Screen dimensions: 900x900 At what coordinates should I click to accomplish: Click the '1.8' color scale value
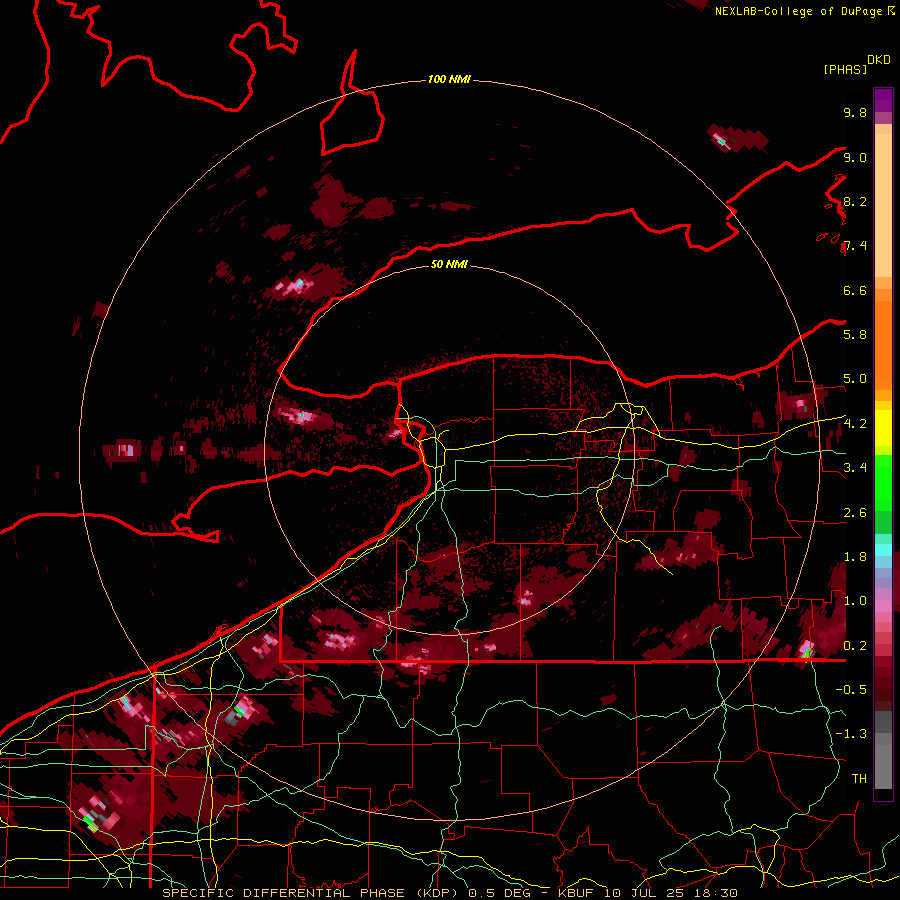point(855,556)
